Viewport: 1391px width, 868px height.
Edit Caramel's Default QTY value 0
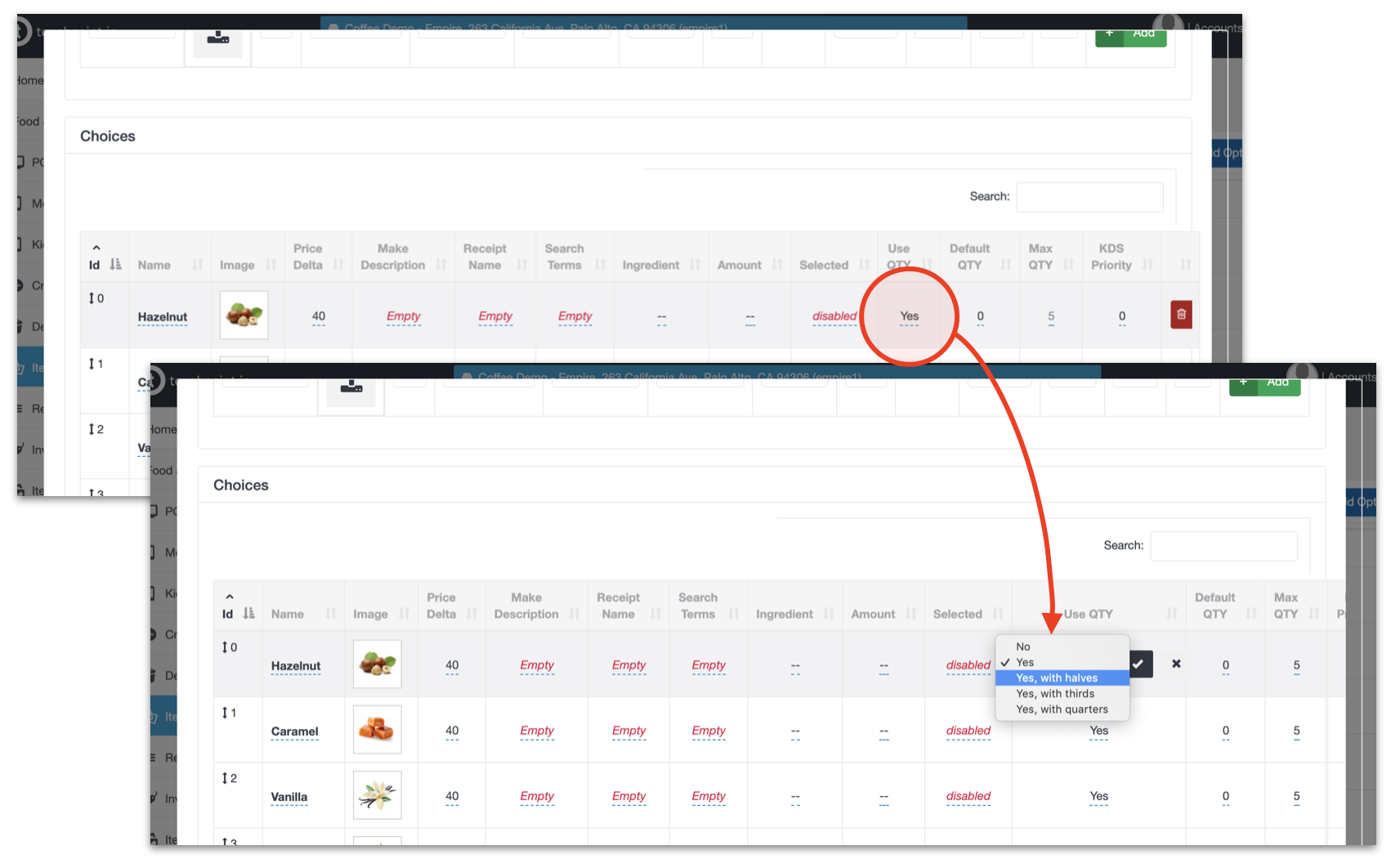(1225, 731)
